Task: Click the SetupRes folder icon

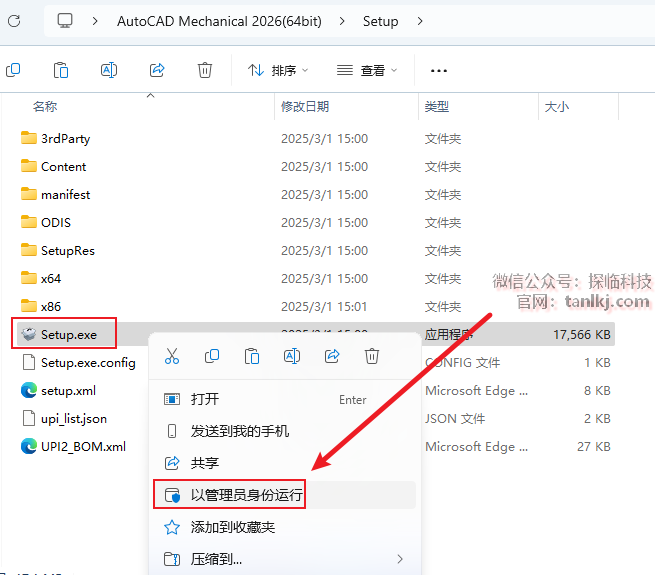Action: point(28,249)
